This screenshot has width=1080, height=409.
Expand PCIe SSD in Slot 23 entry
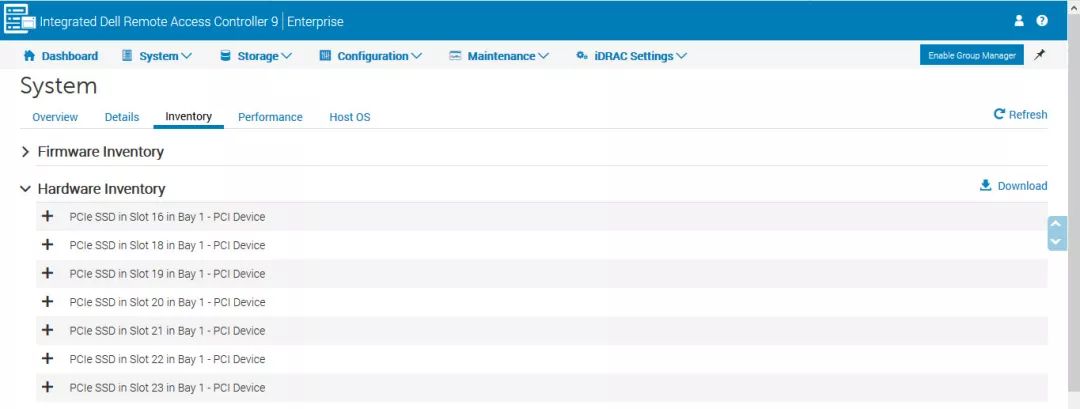point(48,387)
